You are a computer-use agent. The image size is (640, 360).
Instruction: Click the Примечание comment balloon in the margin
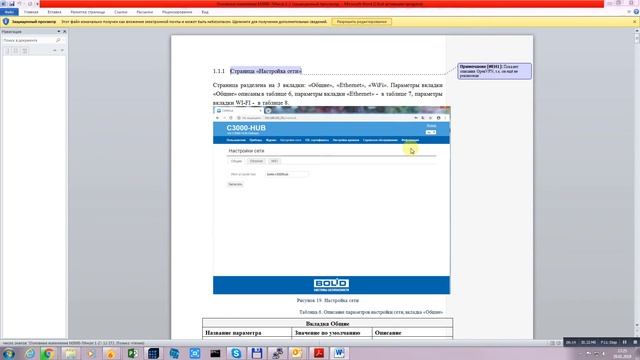pyautogui.click(x=494, y=71)
